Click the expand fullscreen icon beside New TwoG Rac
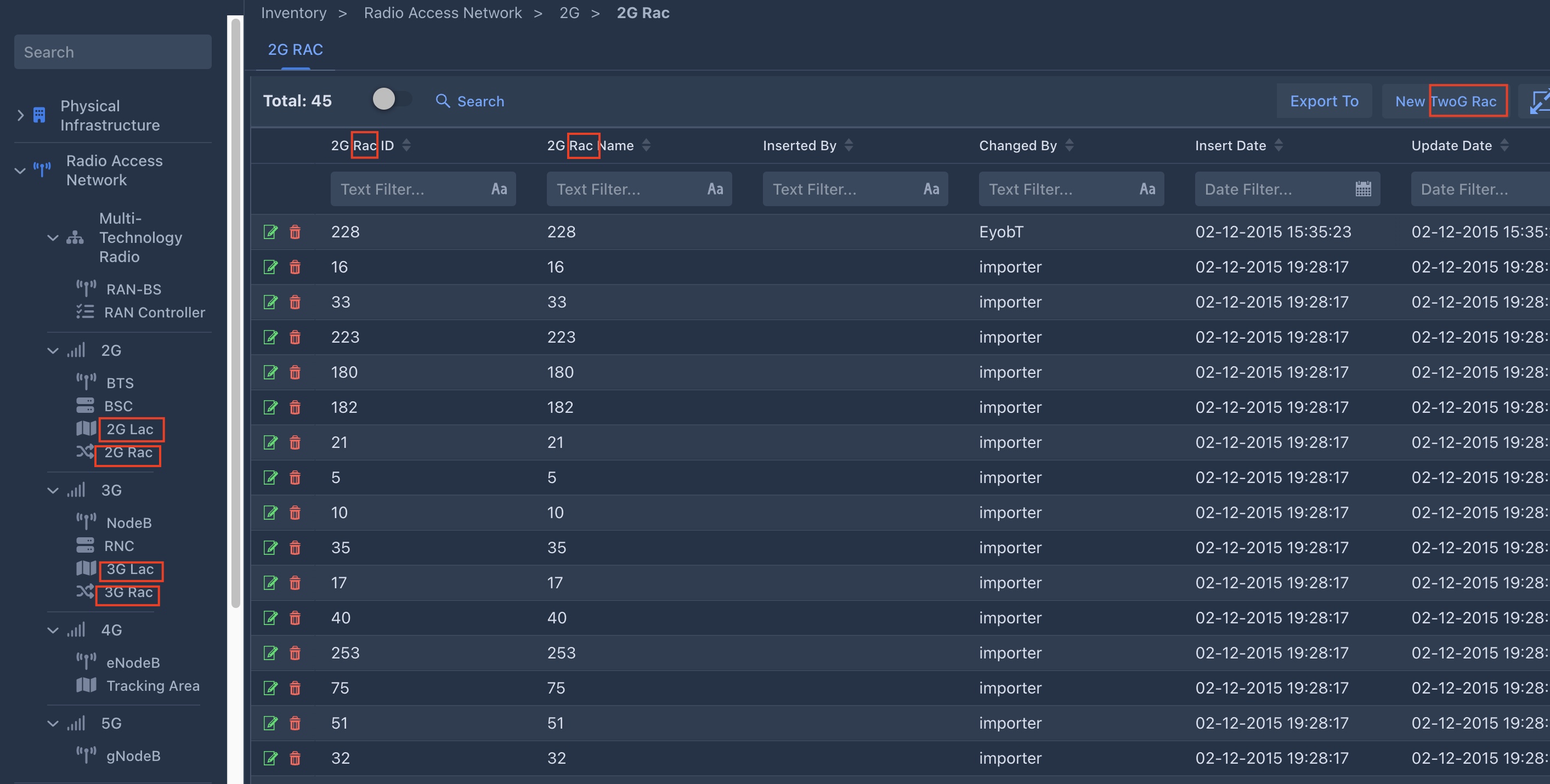Image resolution: width=1550 pixels, height=784 pixels. 1538,101
